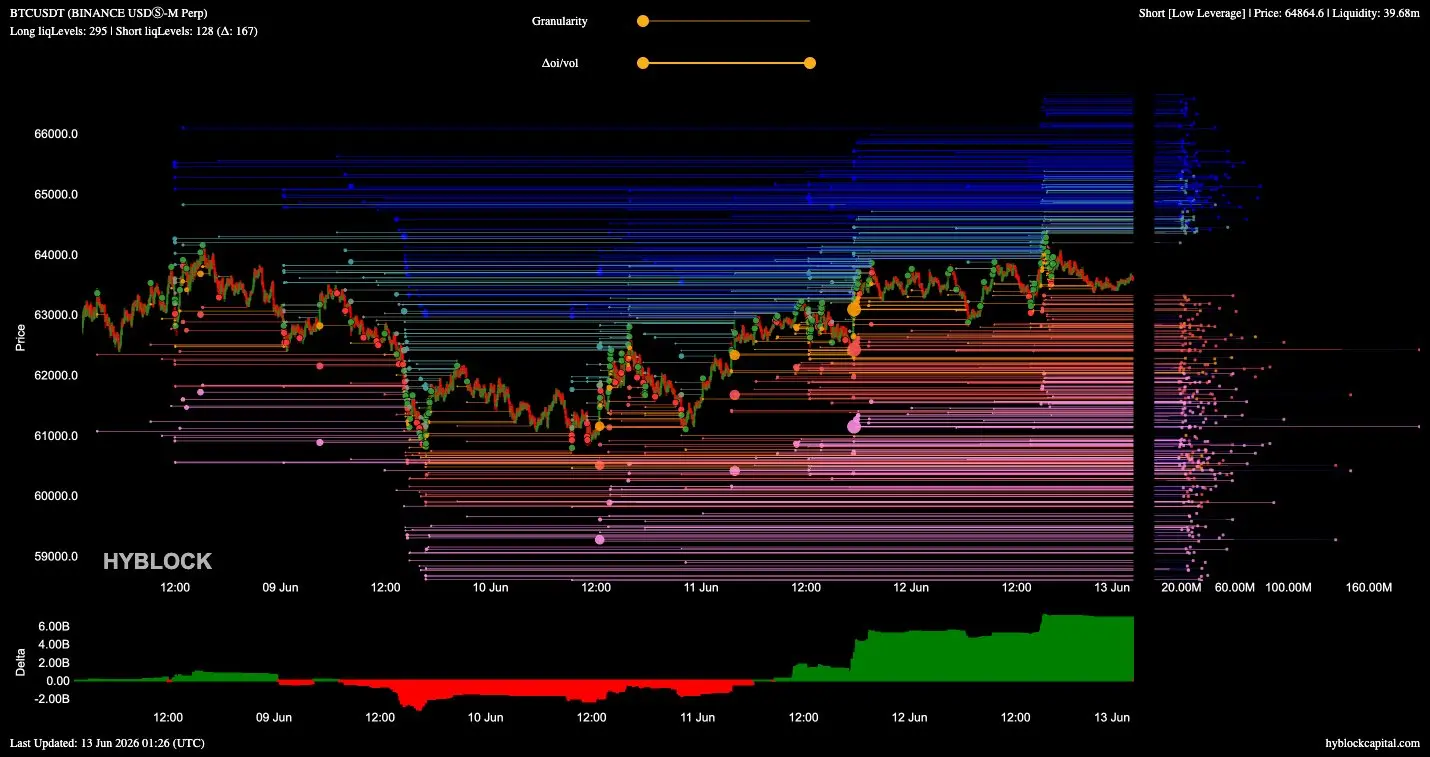Click the 160.00M liquidity axis label

[1368, 588]
